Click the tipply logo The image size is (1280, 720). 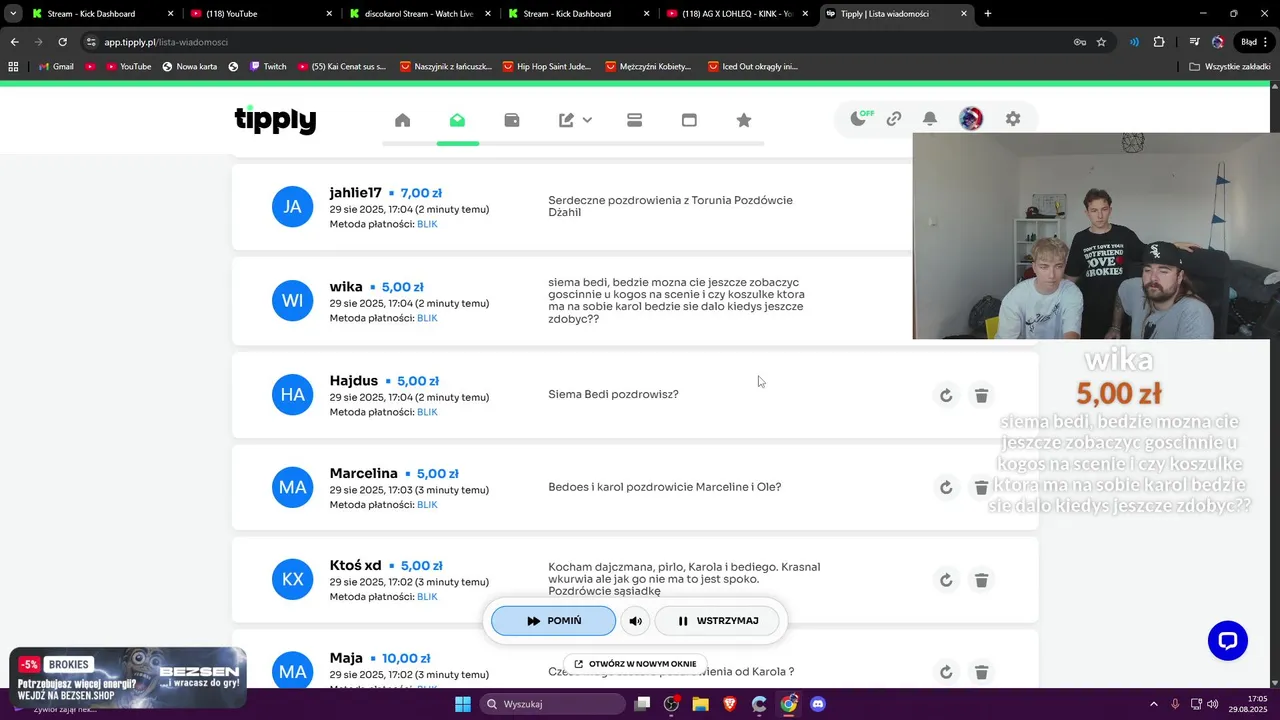pos(275,120)
